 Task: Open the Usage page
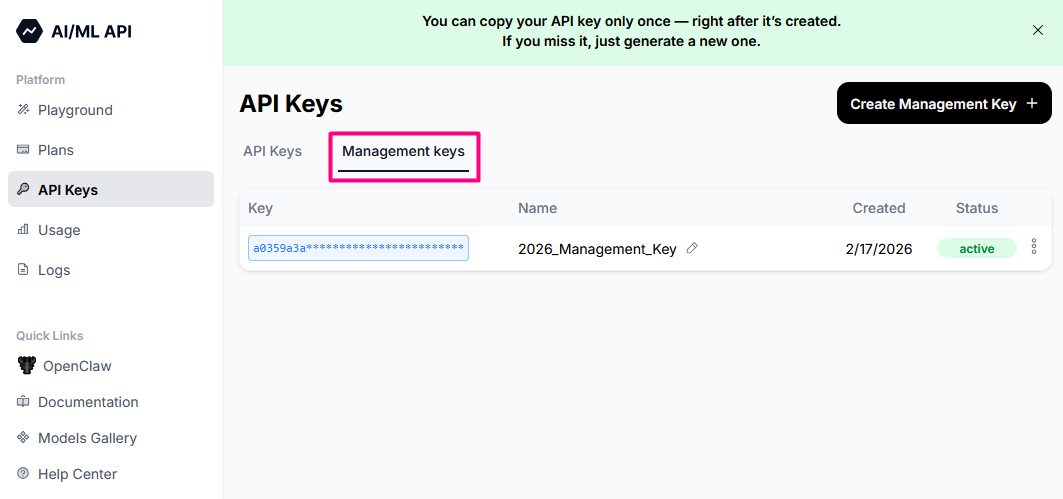coord(59,230)
